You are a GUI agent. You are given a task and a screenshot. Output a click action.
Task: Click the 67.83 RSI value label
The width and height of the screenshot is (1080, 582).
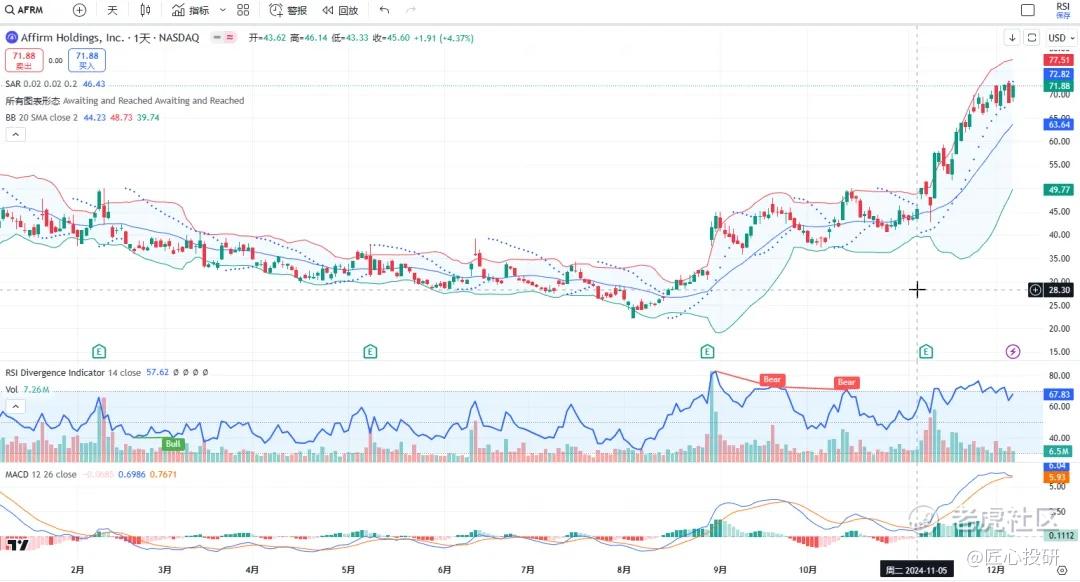click(1059, 395)
